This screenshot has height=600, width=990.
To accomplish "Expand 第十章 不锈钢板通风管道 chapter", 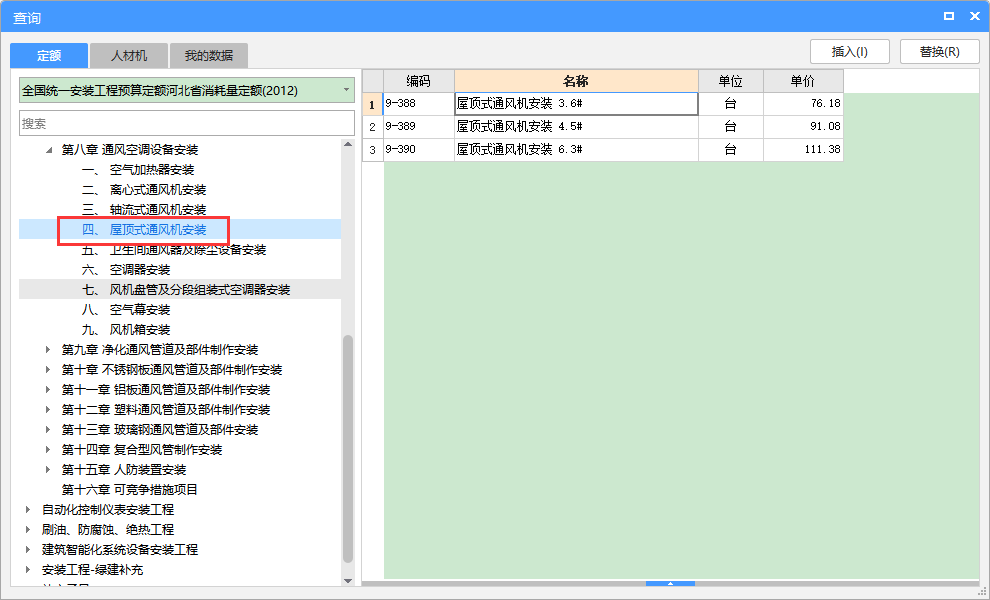I will (x=48, y=369).
